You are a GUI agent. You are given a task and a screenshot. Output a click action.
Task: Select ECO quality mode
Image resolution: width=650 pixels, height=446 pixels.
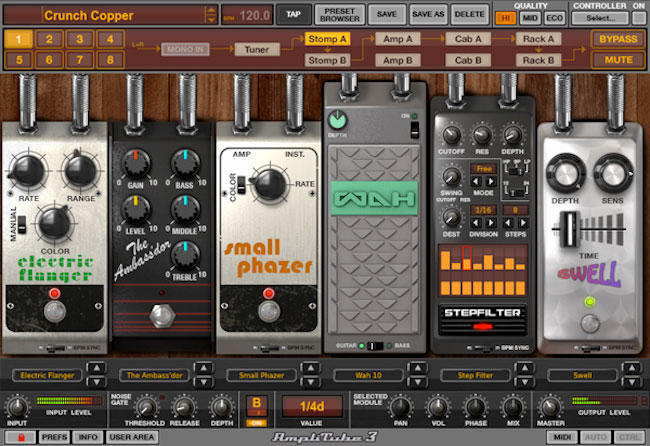pos(555,18)
